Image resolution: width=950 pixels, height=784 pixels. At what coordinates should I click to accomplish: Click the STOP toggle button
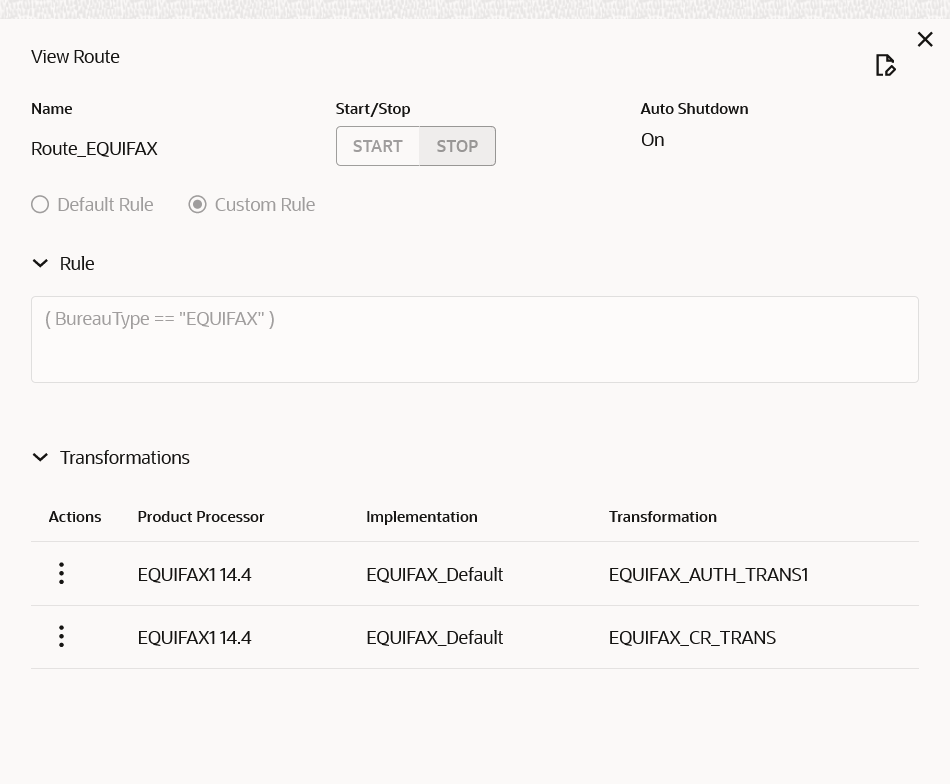457,146
